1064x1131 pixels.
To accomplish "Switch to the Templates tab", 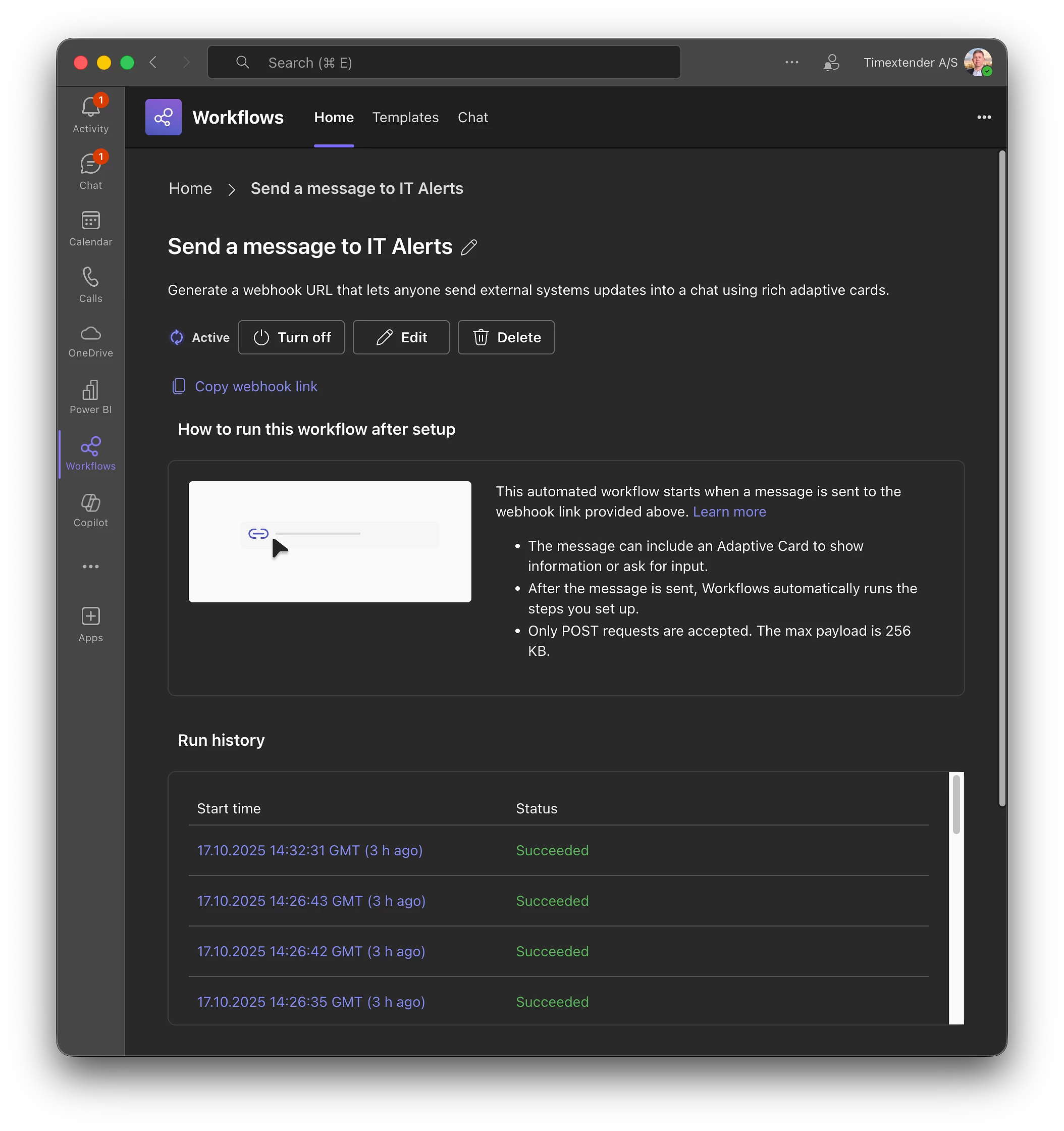I will [405, 117].
